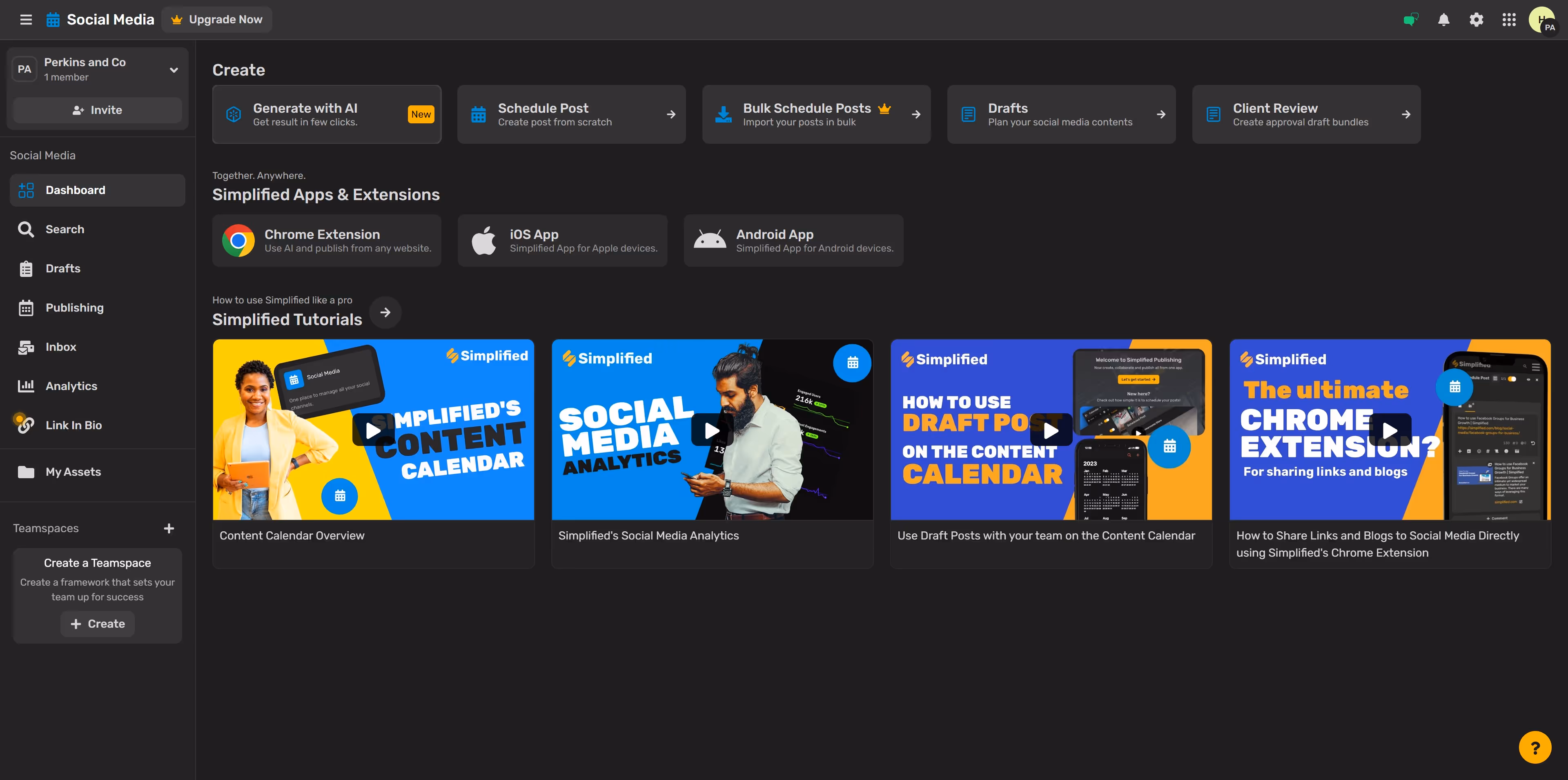Go to Analytics in the sidebar
Image resolution: width=1568 pixels, height=780 pixels.
pos(71,386)
